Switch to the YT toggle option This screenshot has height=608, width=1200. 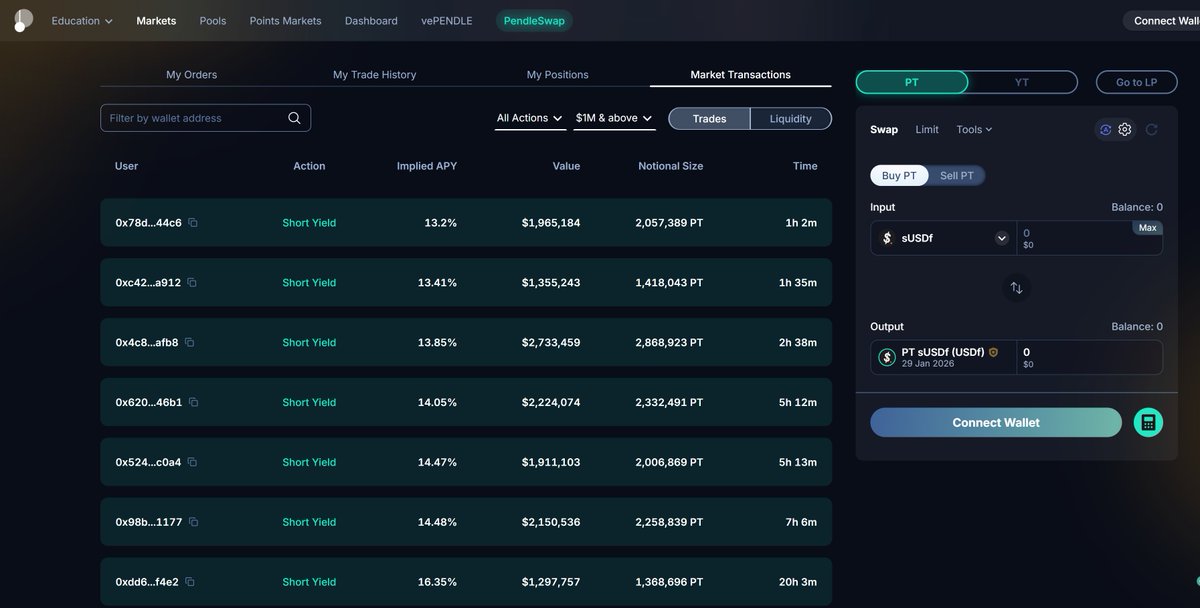click(1021, 82)
